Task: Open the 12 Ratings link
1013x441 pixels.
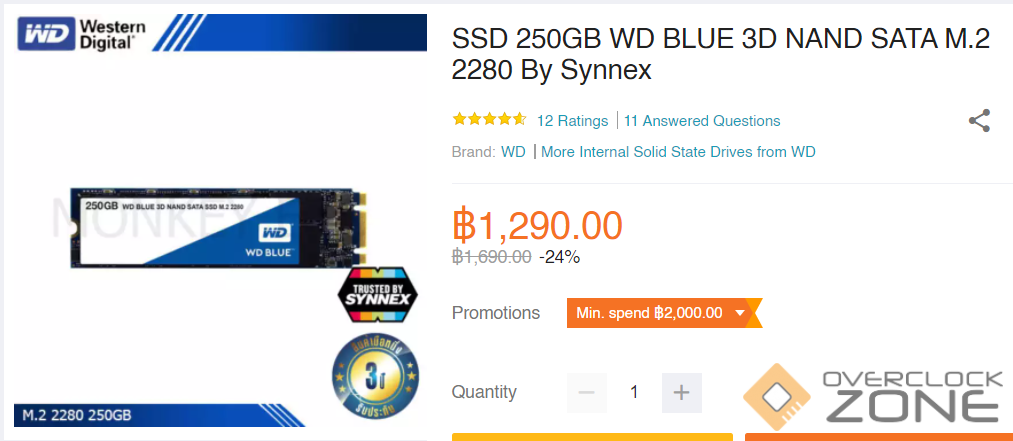Action: coord(572,121)
